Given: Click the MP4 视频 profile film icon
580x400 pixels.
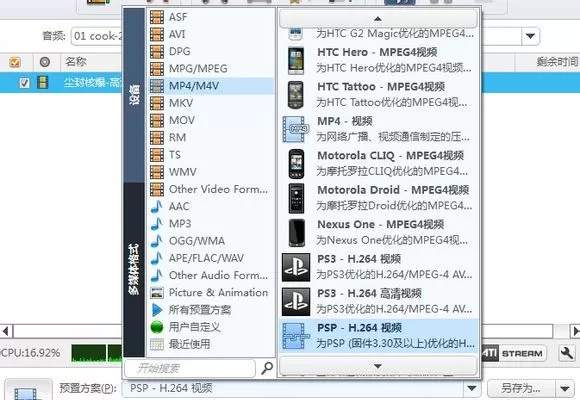Looking at the screenshot, I should click(295, 129).
